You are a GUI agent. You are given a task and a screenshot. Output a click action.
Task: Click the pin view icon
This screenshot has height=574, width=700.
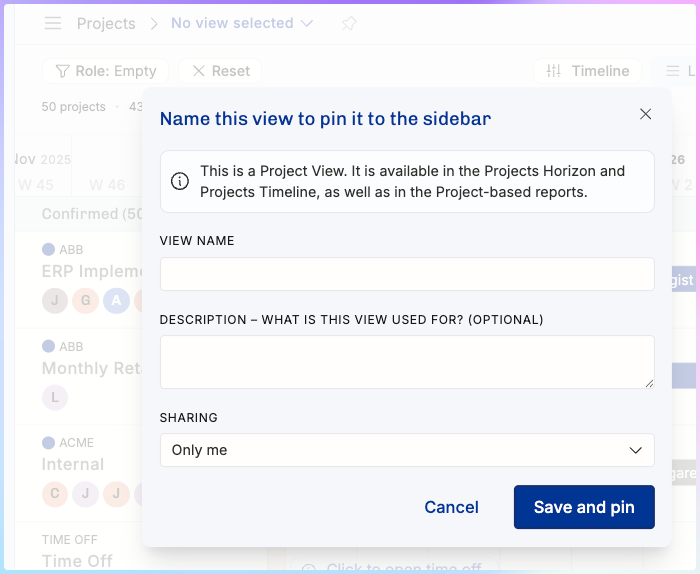point(348,23)
